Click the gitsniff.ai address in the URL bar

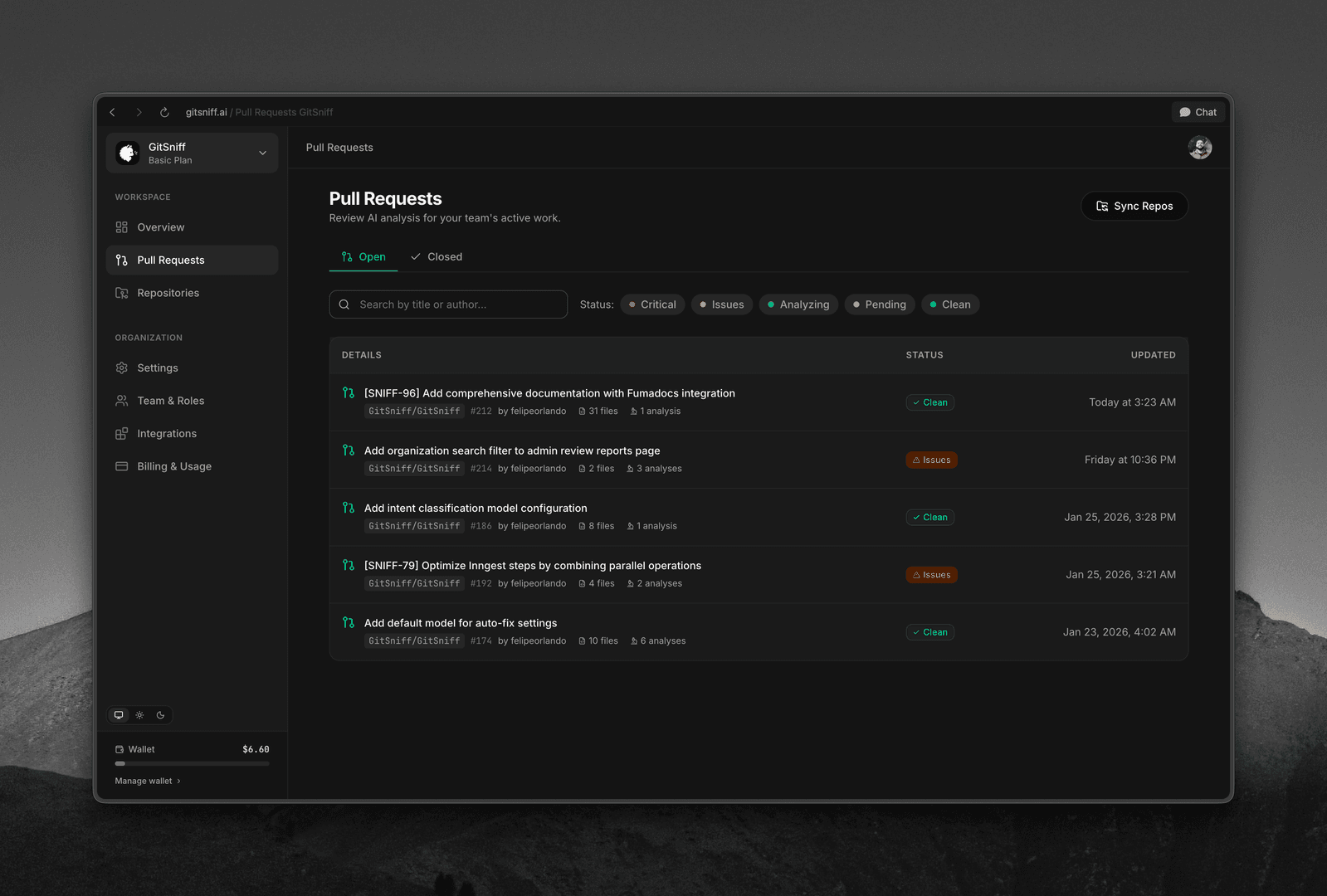[x=206, y=112]
